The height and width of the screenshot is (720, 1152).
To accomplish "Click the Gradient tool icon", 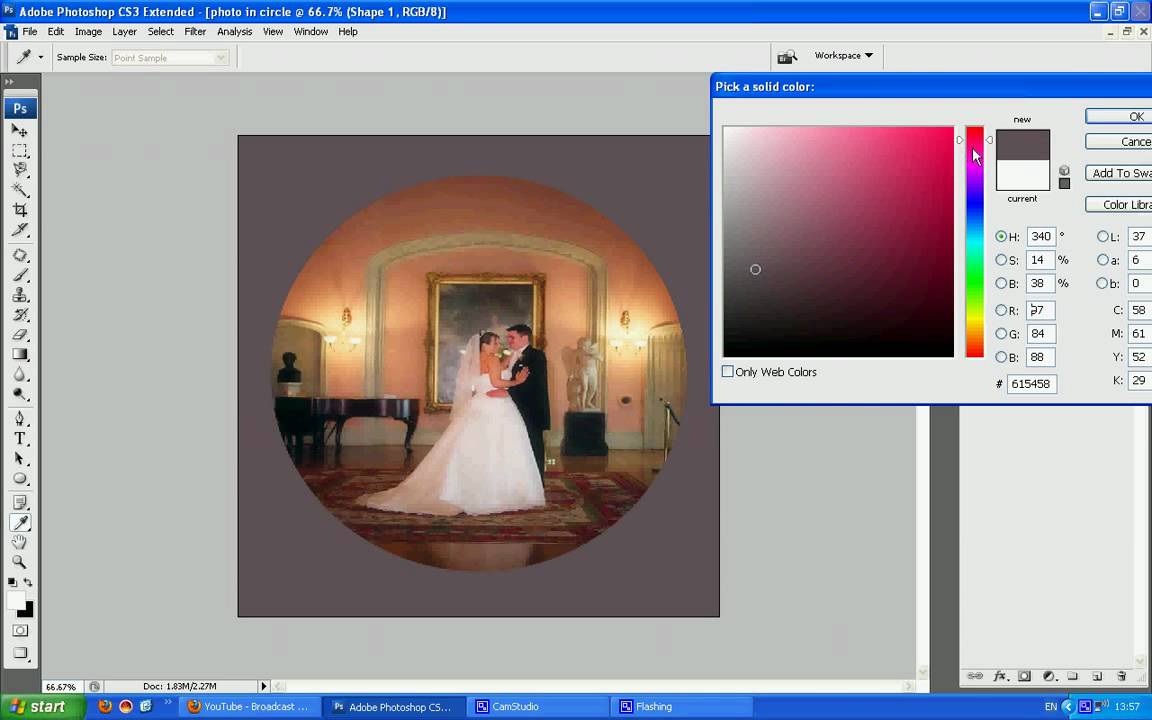I will (19, 354).
